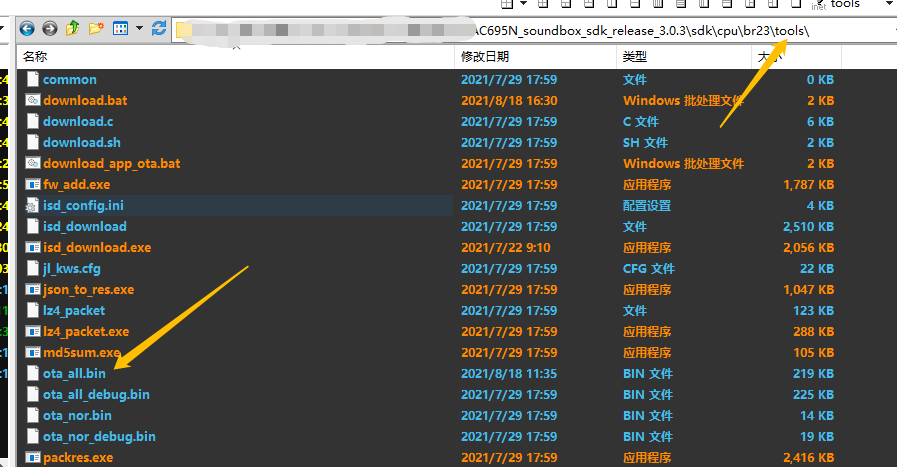Click the ota_all.bin file icon
897x467 pixels.
tap(33, 373)
